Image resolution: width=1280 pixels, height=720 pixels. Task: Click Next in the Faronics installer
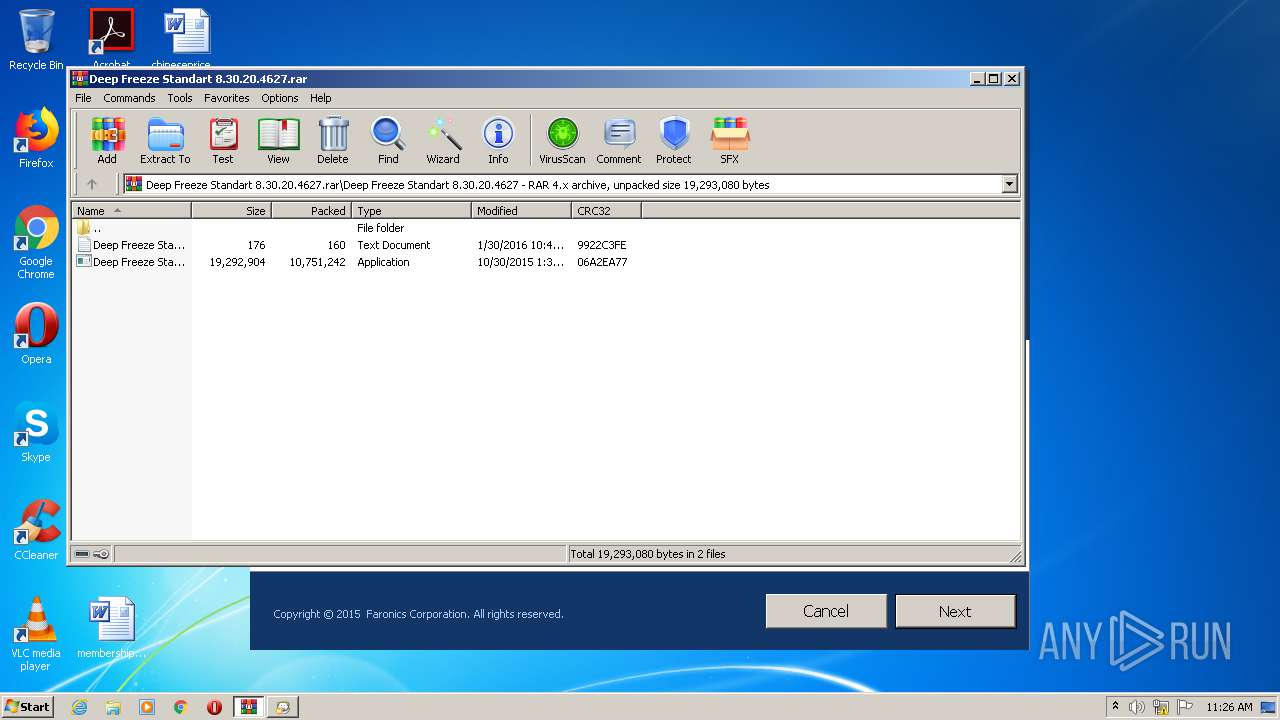955,611
